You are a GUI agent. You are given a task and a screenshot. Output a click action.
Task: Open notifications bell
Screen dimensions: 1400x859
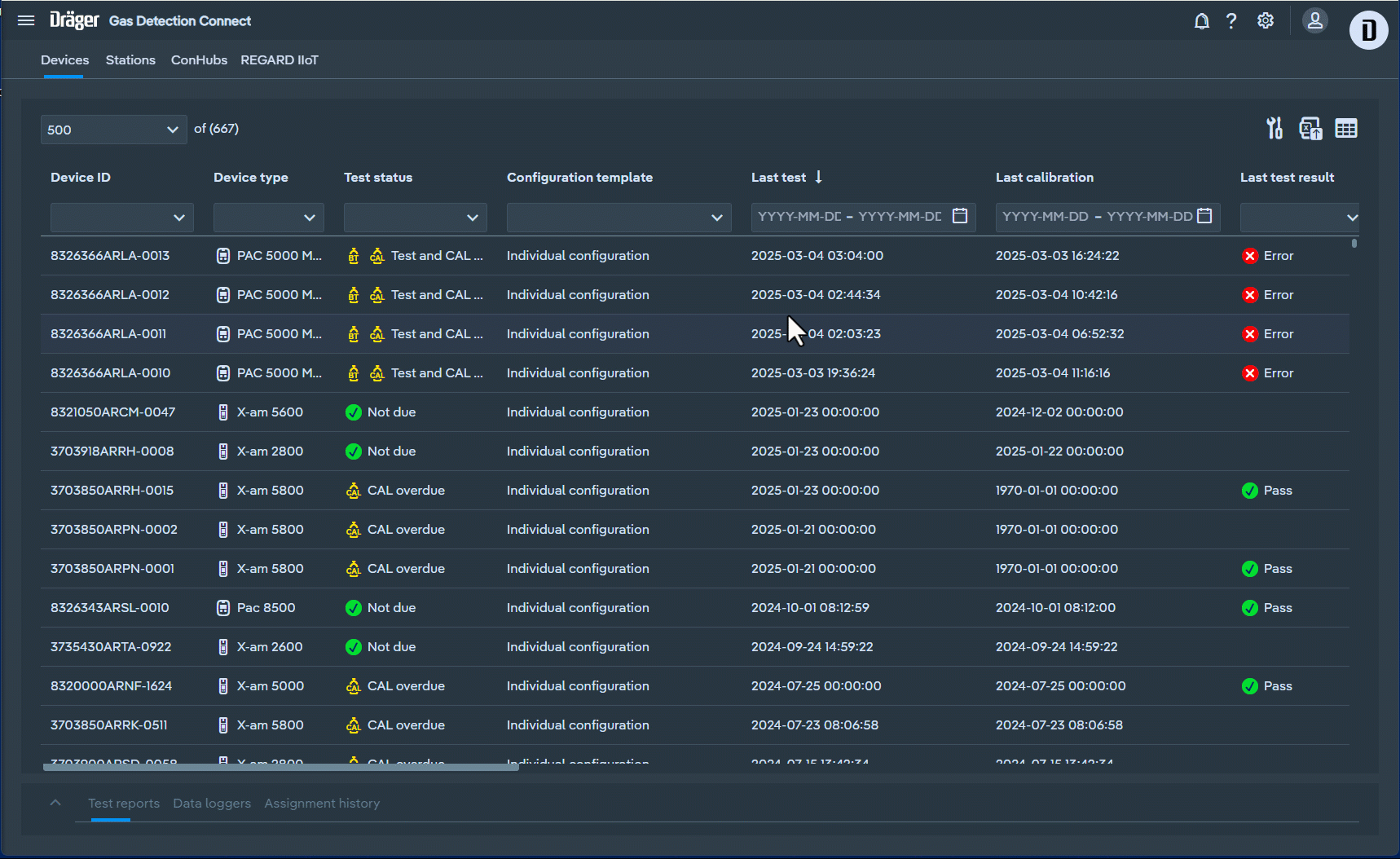(x=1201, y=20)
